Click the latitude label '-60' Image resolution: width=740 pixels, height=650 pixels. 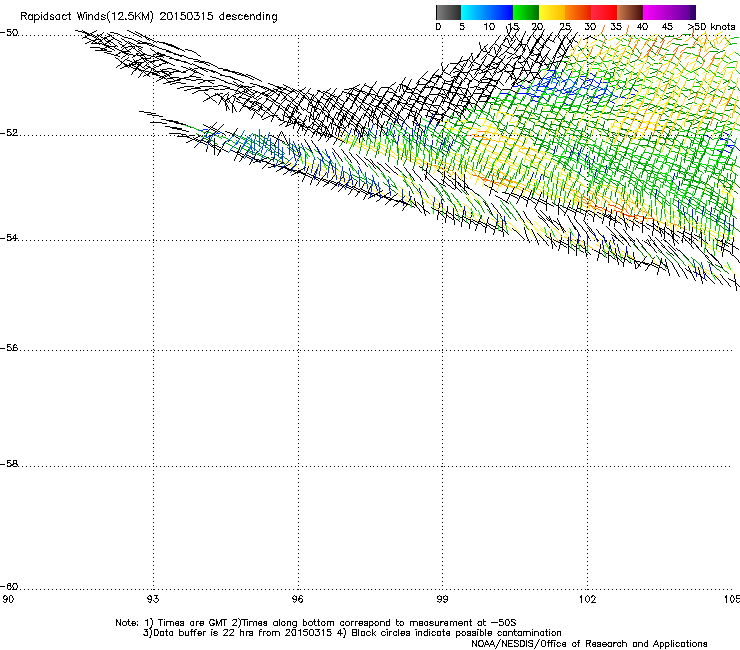(x=9, y=587)
